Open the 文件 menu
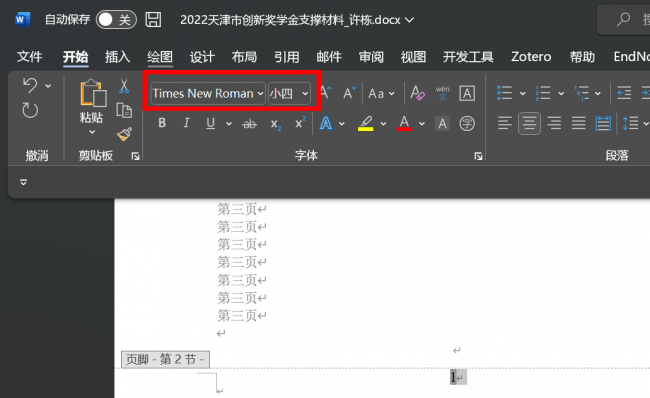 (x=29, y=56)
